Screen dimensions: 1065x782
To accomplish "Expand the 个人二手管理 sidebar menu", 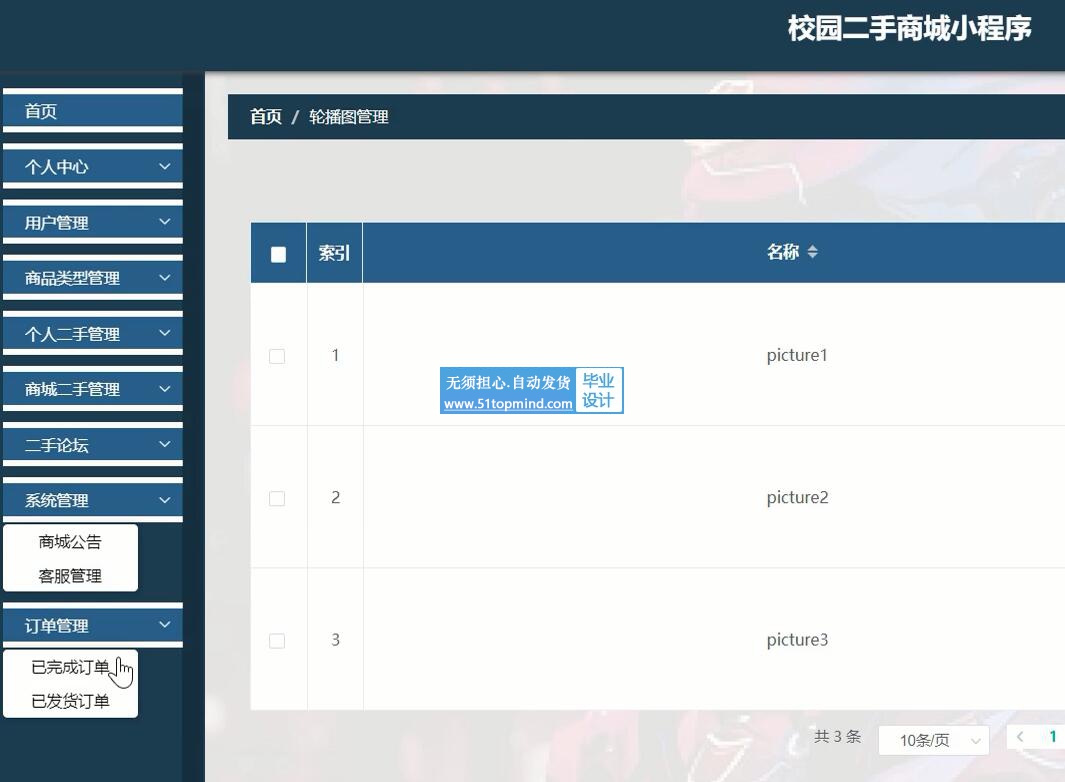I will coord(92,334).
